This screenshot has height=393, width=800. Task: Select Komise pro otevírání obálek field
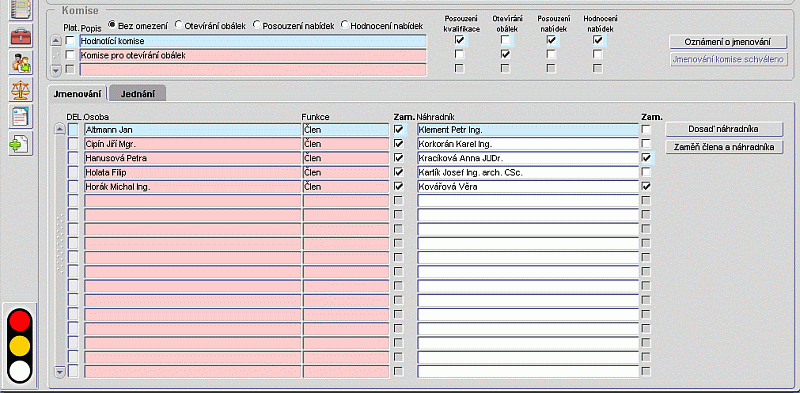253,55
